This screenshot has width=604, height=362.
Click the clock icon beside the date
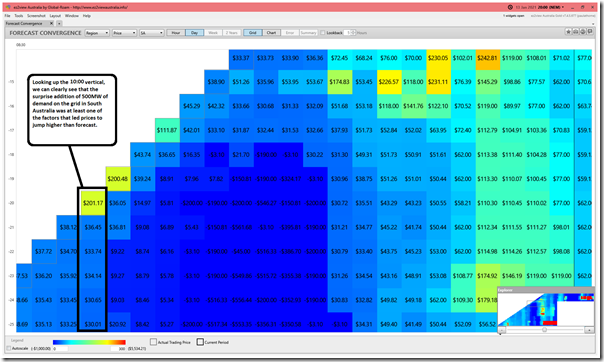point(510,7)
